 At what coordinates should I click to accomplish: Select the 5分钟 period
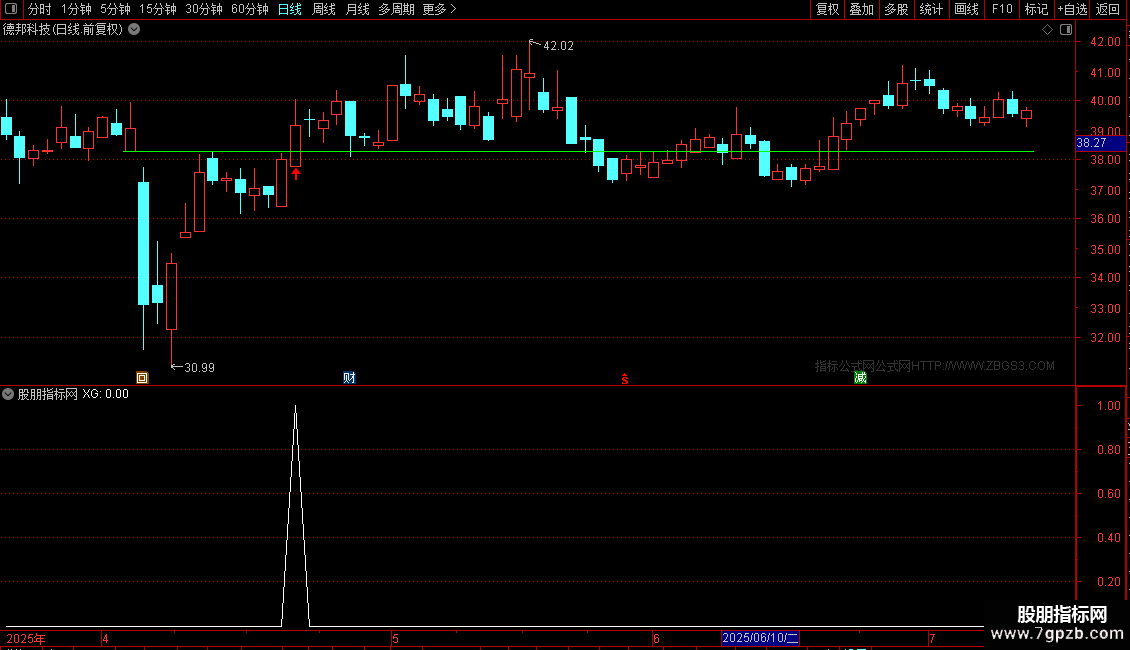click(115, 9)
